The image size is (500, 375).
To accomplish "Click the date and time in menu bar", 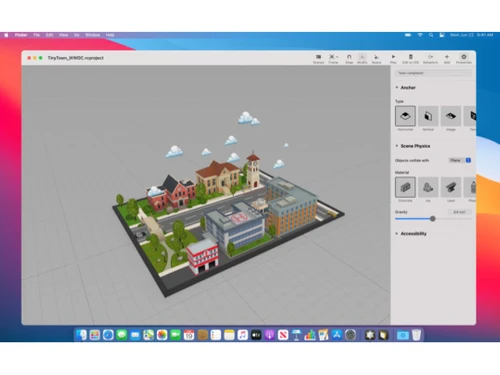I will coord(472,35).
